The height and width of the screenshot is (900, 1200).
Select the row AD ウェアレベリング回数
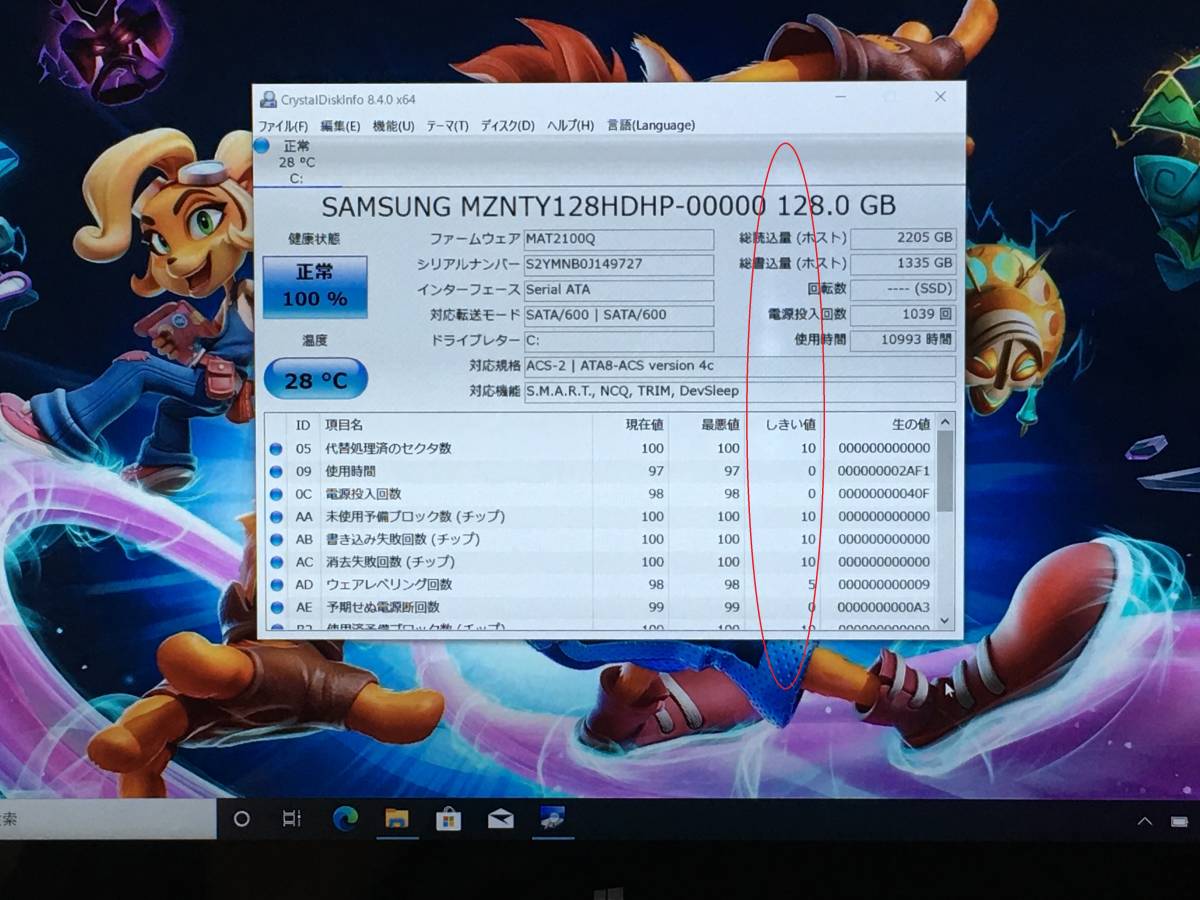coord(600,585)
